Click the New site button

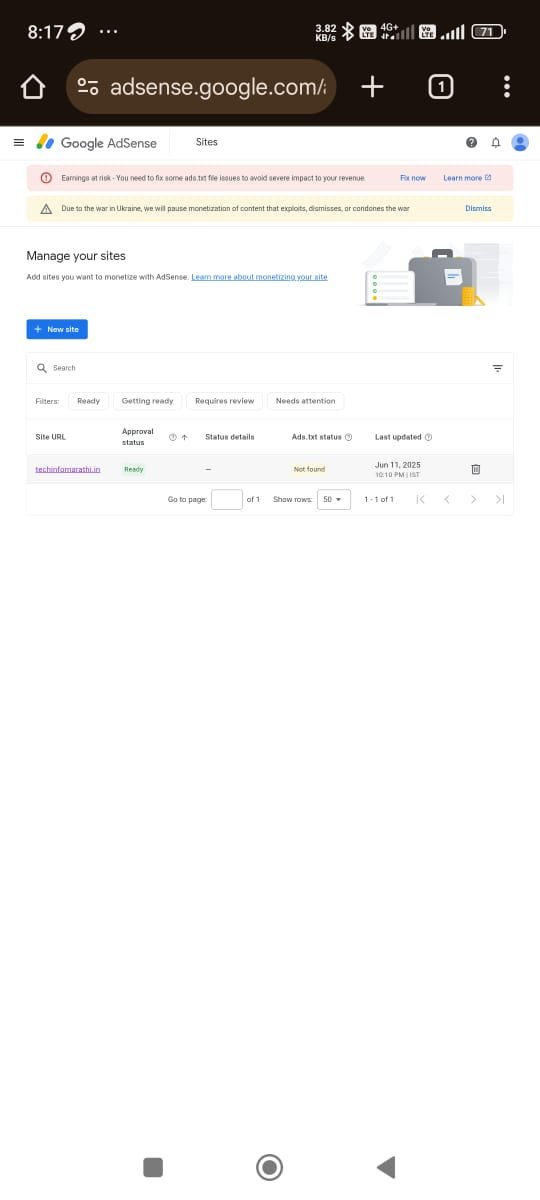(57, 329)
